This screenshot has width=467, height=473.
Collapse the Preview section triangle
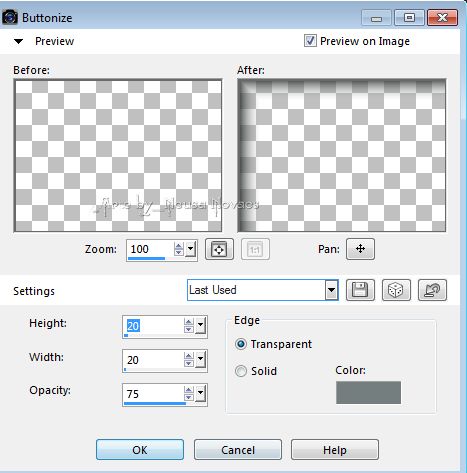[18, 41]
